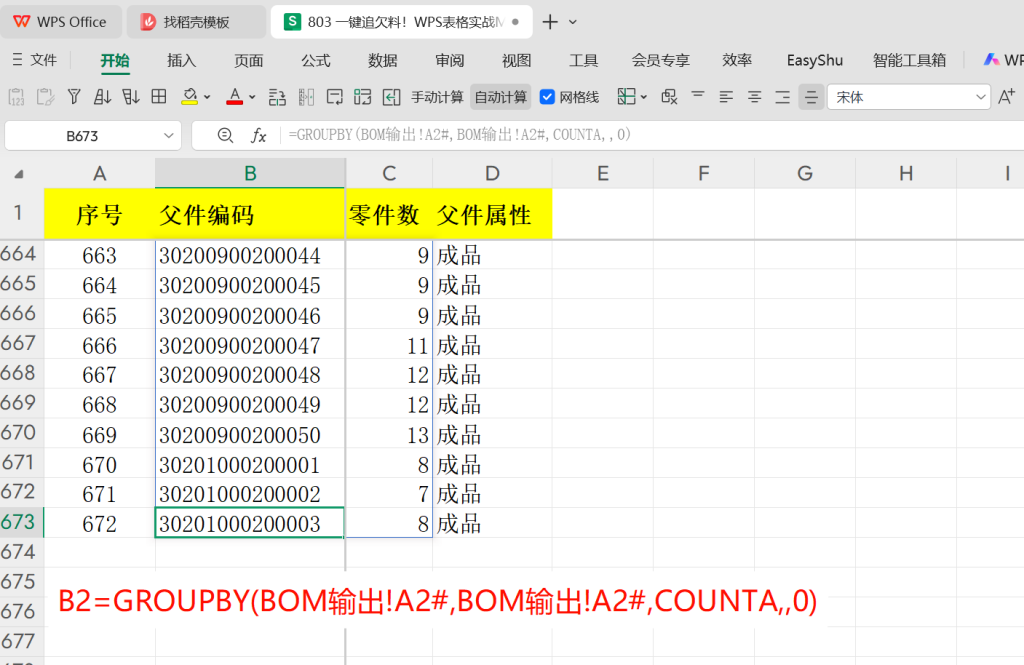The height and width of the screenshot is (665, 1024).
Task: Open the 效率 ribbon tab
Action: 737,61
